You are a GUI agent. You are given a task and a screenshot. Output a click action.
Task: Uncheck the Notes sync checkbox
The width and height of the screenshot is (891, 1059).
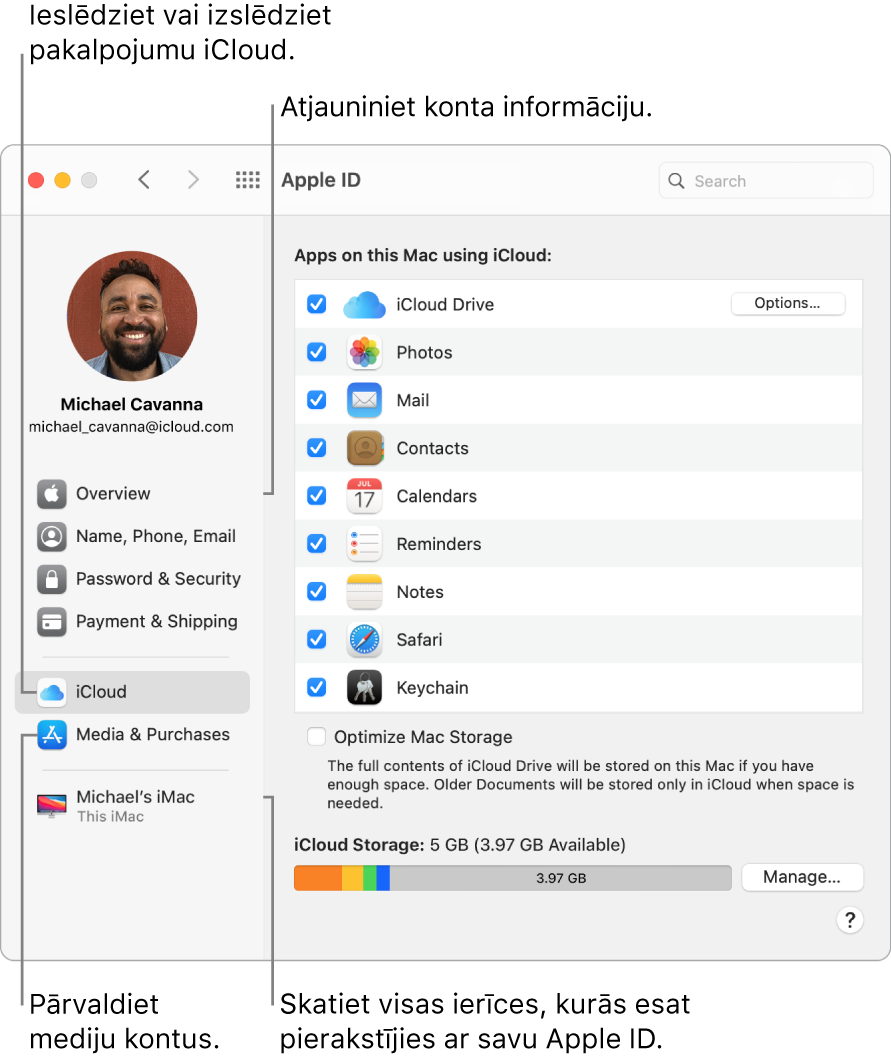[316, 591]
